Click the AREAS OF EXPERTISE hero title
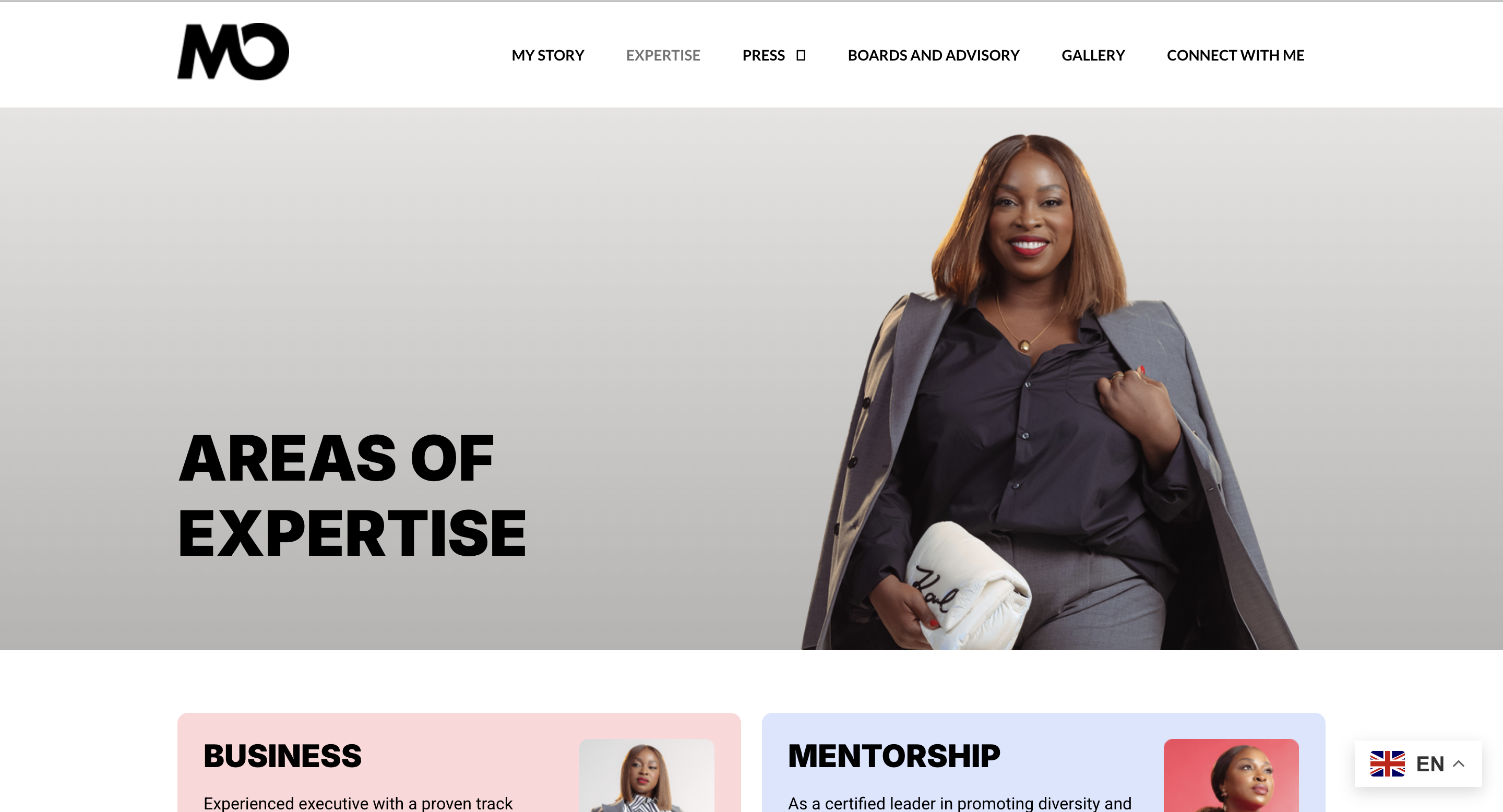This screenshot has width=1503, height=812. (x=352, y=495)
